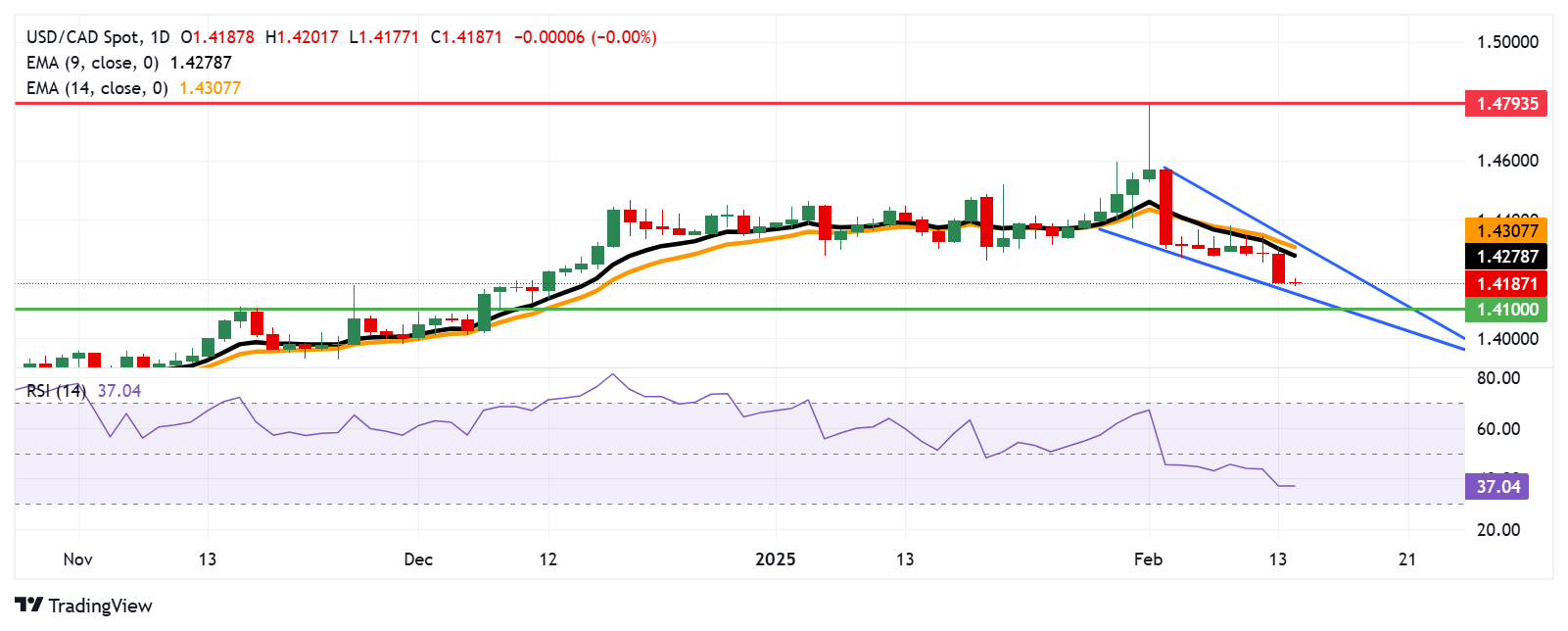Select the EMA (9, close, 0) legend
Viewport: 1568px width, 631px height.
point(92,63)
